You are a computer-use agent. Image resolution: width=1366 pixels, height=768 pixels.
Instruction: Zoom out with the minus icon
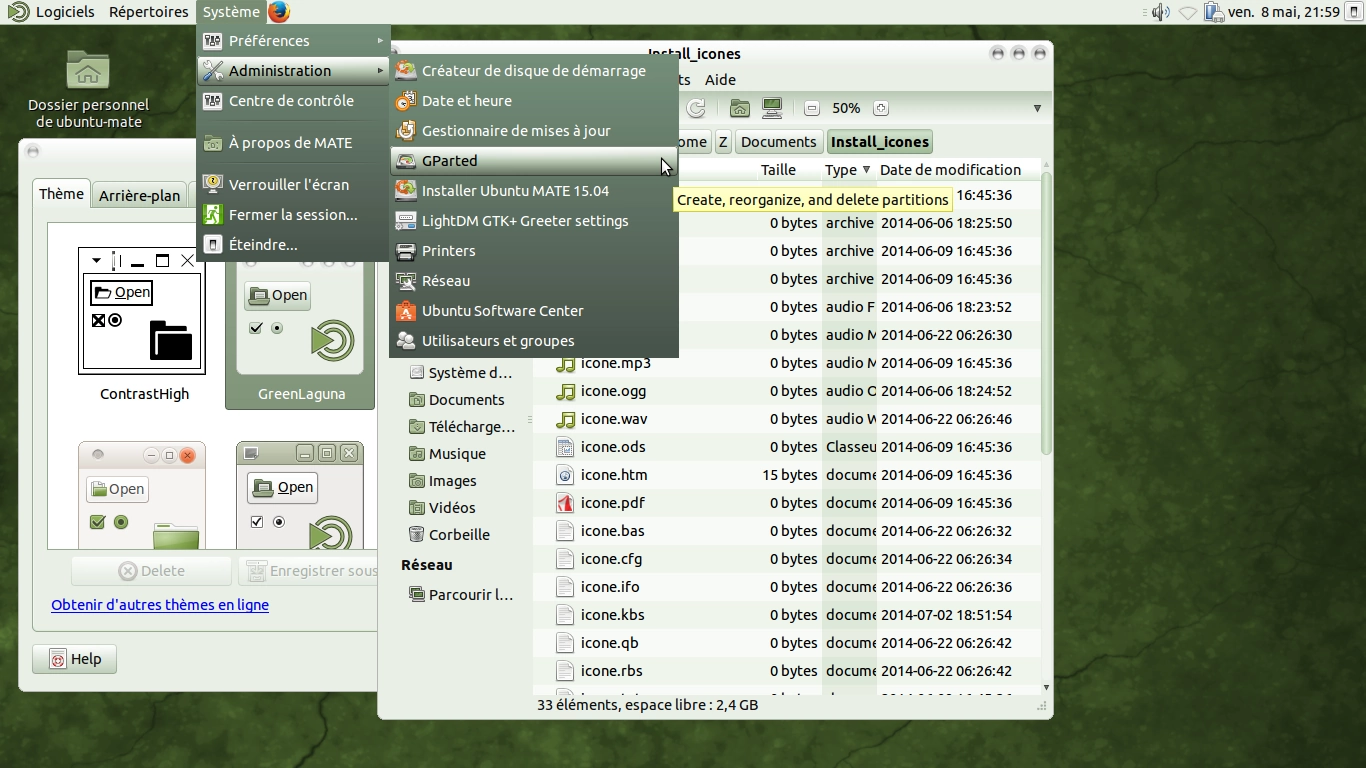coord(812,108)
